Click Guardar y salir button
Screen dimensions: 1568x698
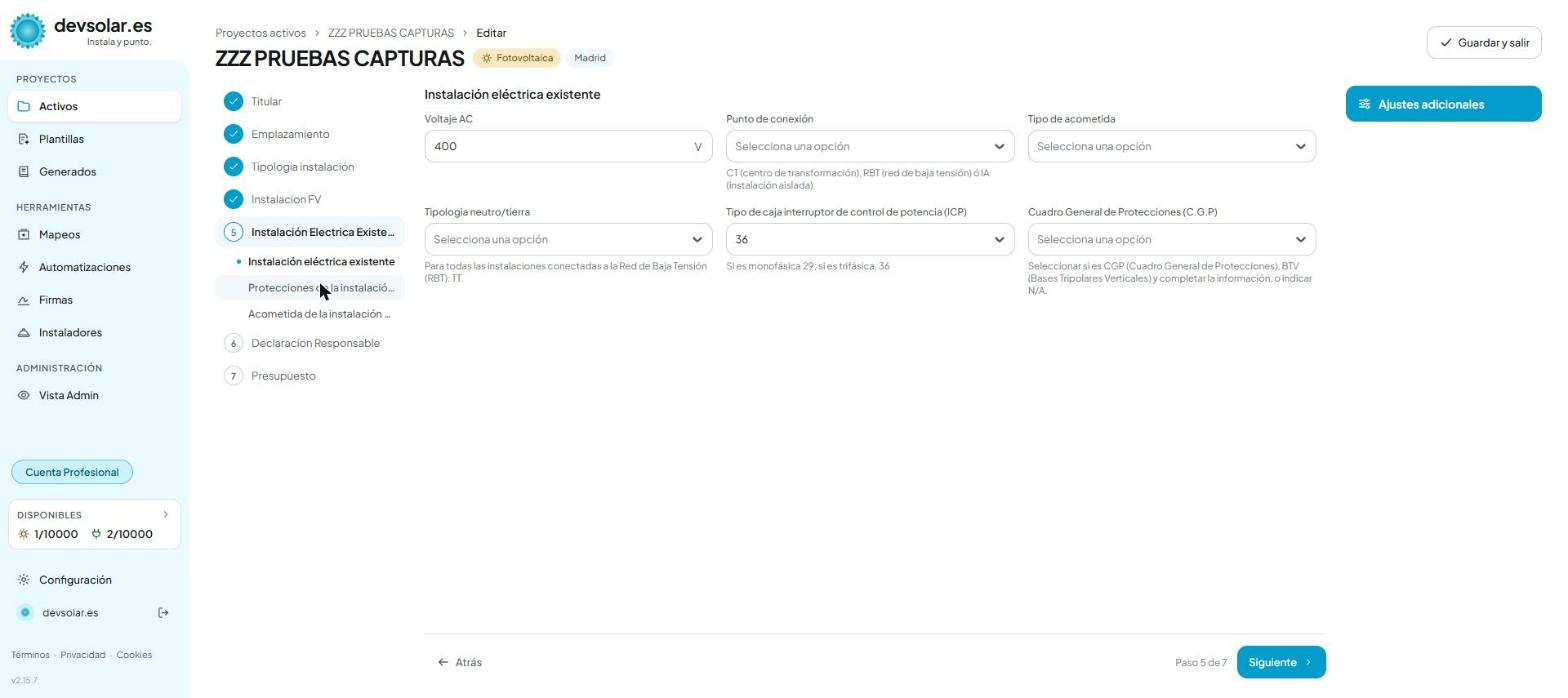[x=1484, y=43]
